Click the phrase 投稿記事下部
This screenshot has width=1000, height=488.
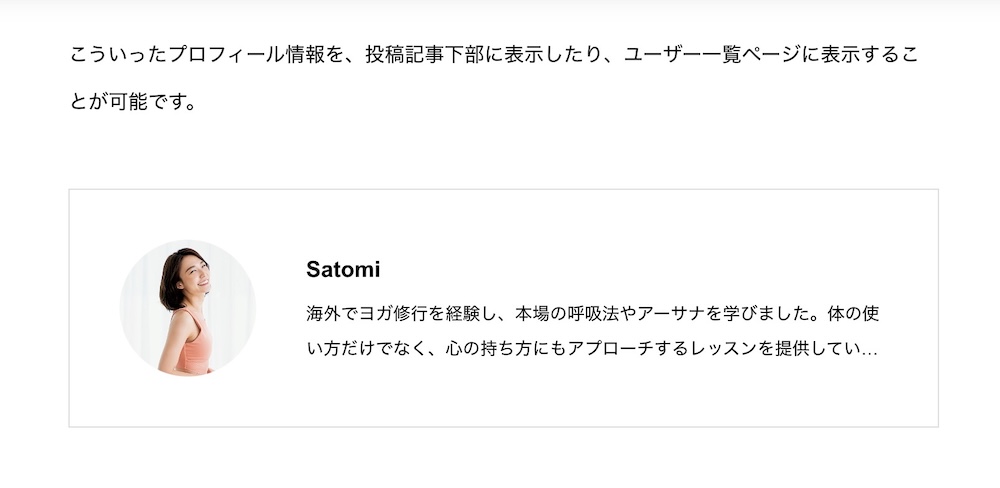[425, 55]
